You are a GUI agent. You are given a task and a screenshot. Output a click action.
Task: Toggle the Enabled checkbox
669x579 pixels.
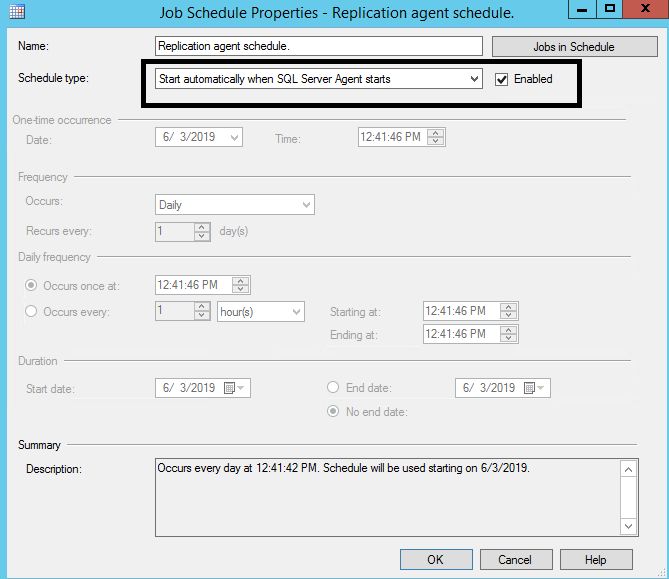coord(501,79)
